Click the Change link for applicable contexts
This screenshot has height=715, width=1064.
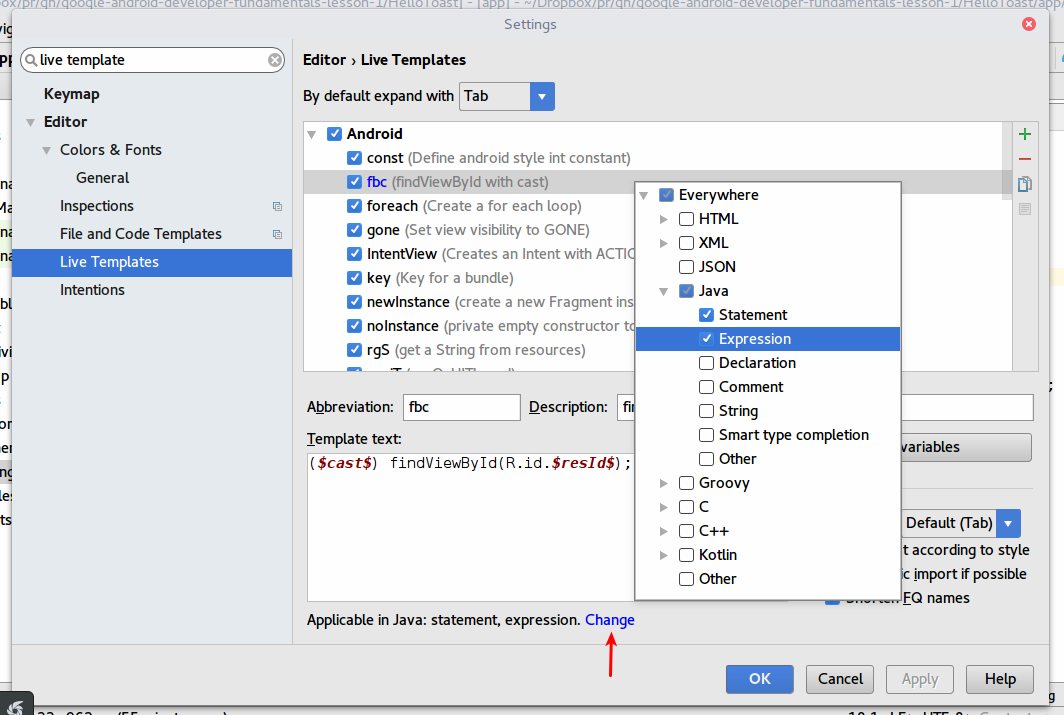pos(609,620)
